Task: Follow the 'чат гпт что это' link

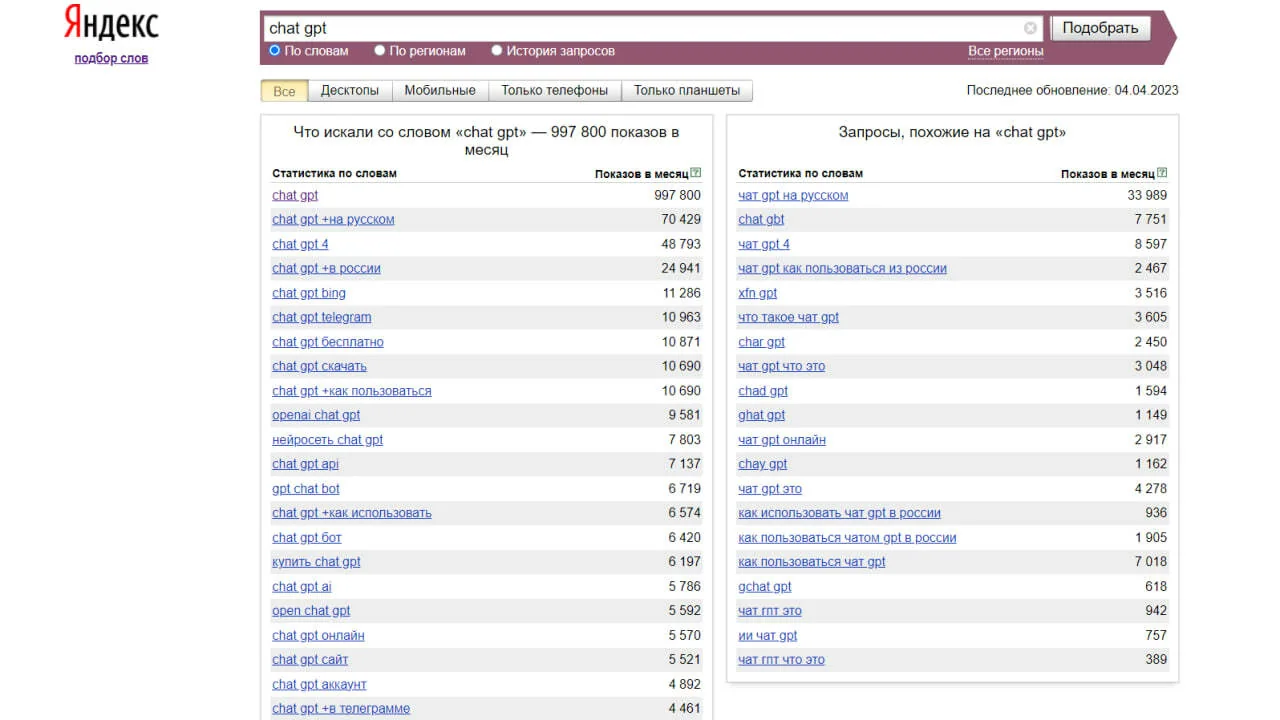Action: 782,660
